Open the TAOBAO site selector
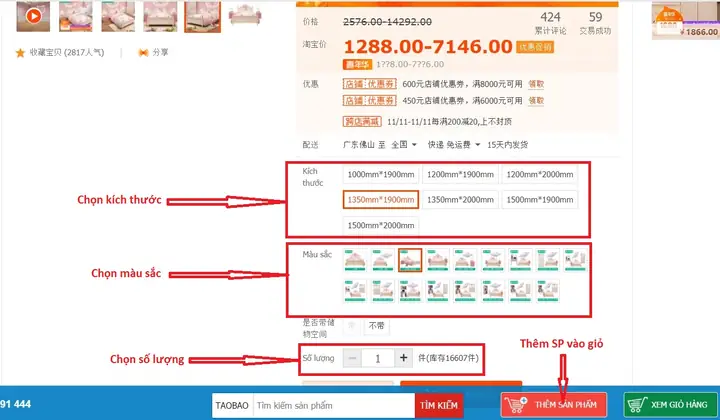720x420 pixels. (x=232, y=405)
